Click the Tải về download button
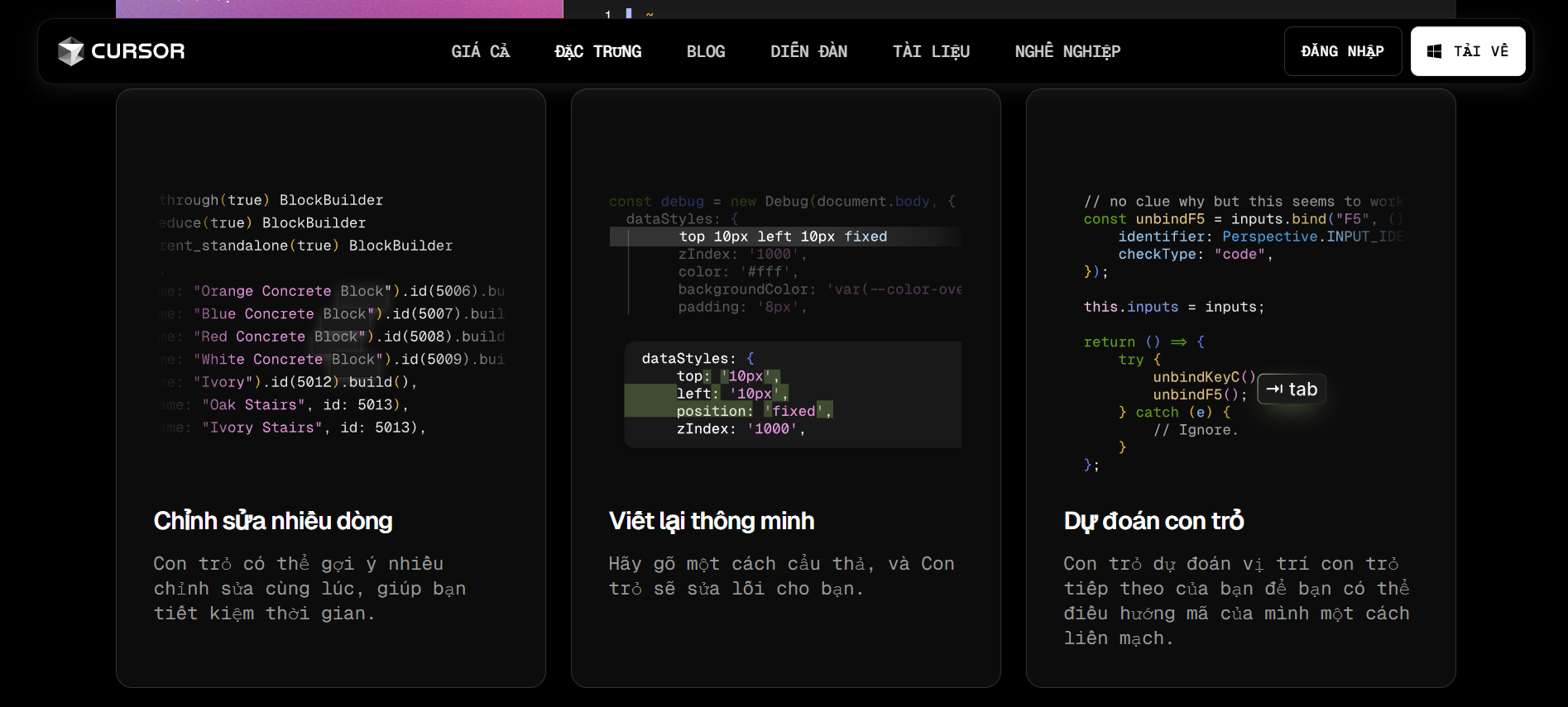Screen dimensions: 1568x707 click(x=1468, y=51)
